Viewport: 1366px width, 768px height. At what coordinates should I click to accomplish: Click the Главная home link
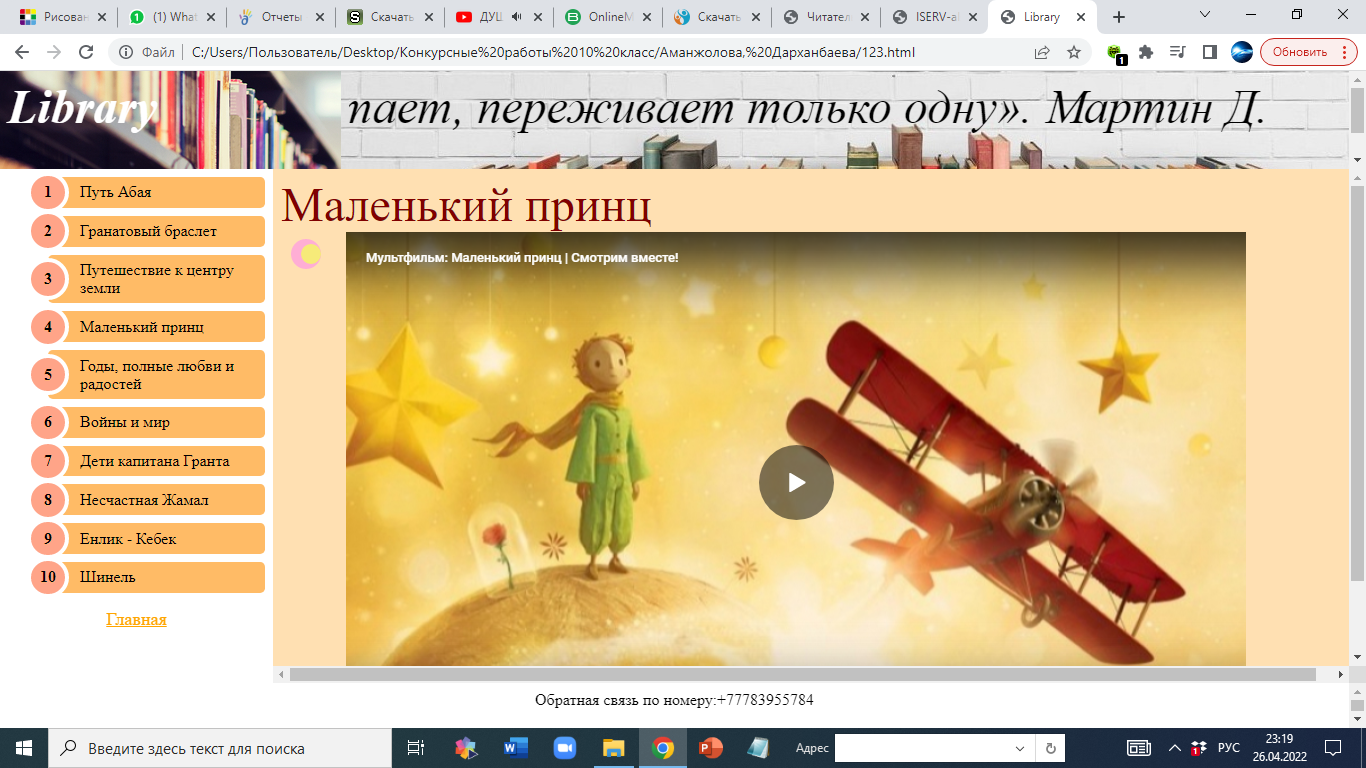(136, 620)
